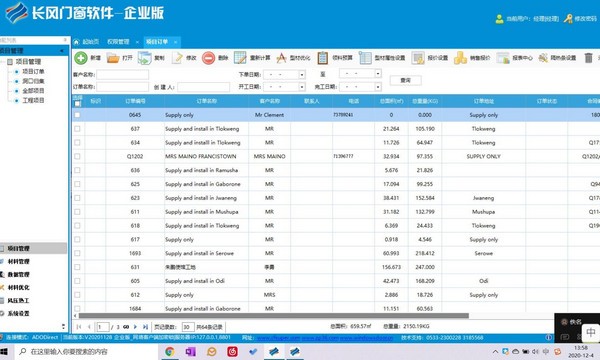Click the trash bin icon in the toolbar
The width and height of the screenshot is (600, 360).
pos(589,58)
